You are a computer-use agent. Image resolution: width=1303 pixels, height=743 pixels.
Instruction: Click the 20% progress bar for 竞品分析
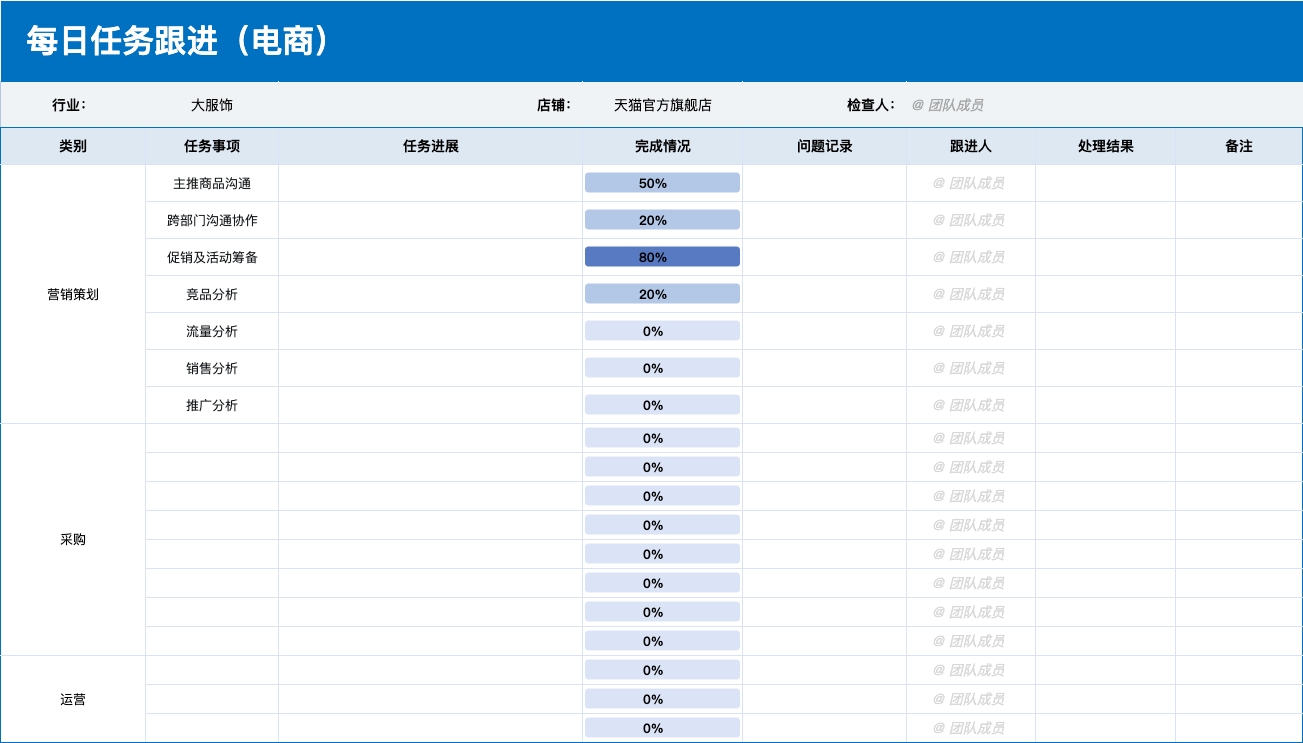661,293
